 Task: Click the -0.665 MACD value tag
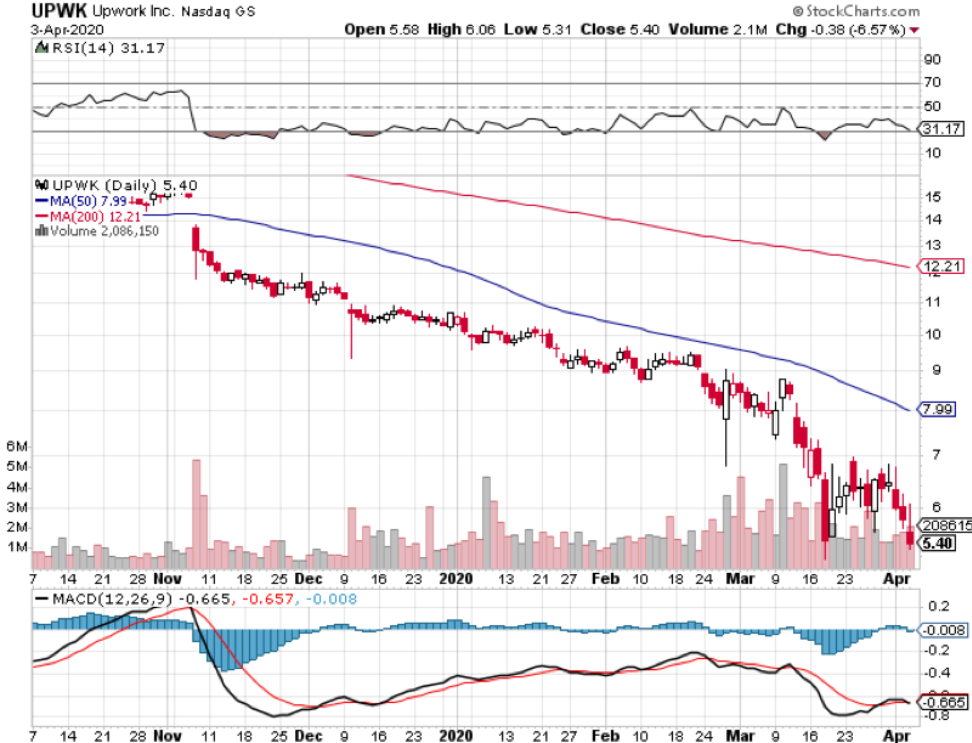[943, 703]
